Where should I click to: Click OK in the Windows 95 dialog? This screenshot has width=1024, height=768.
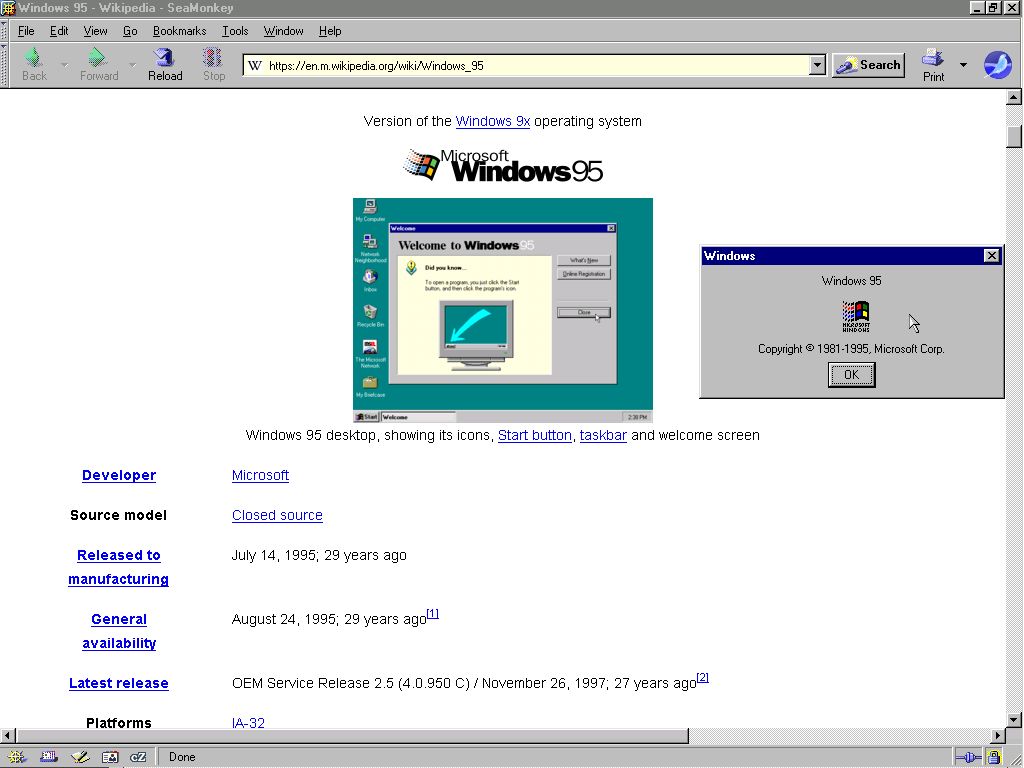click(x=851, y=375)
